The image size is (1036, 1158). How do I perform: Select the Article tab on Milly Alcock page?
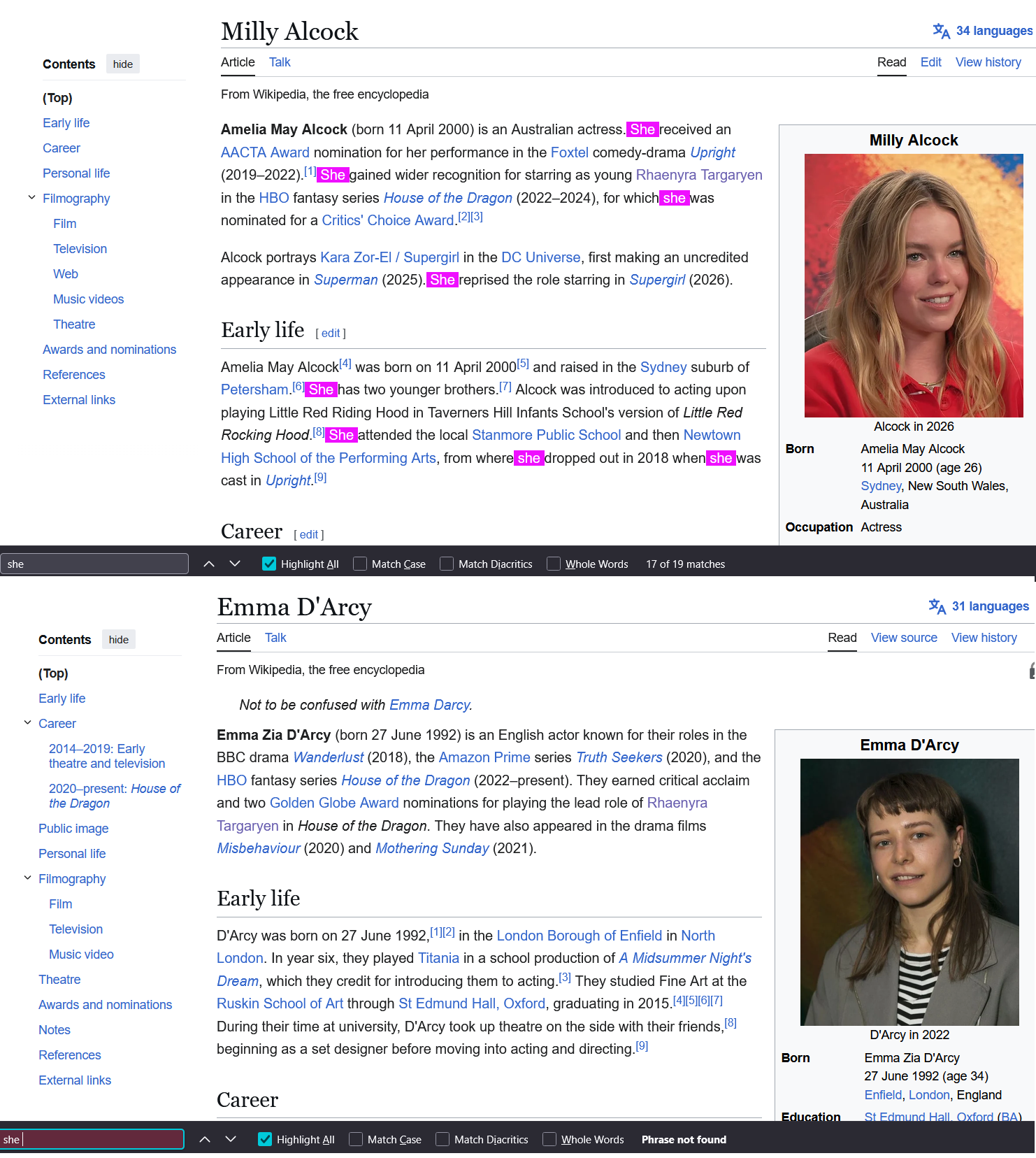click(x=238, y=62)
